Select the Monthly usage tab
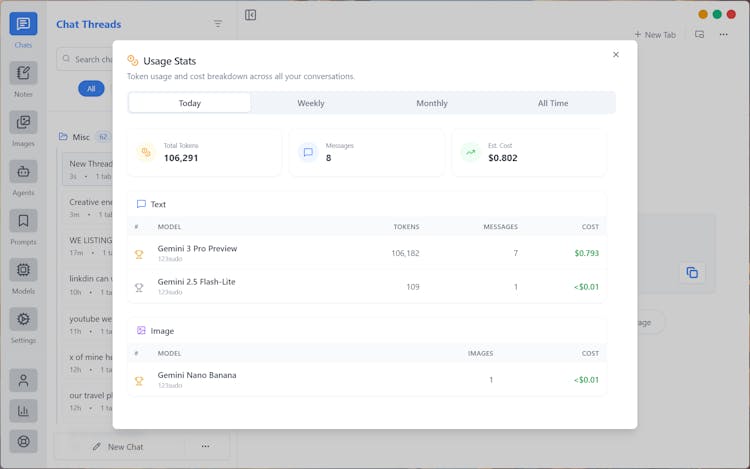750x469 pixels. click(432, 103)
